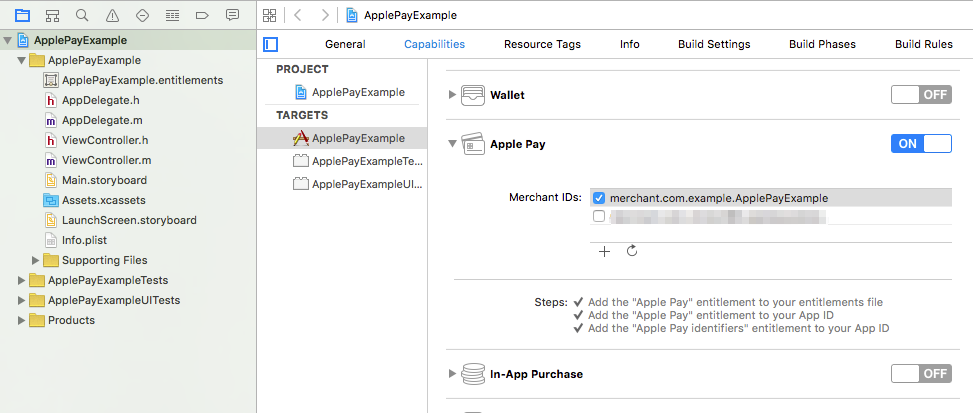Open Main.storyboard

coord(104,180)
